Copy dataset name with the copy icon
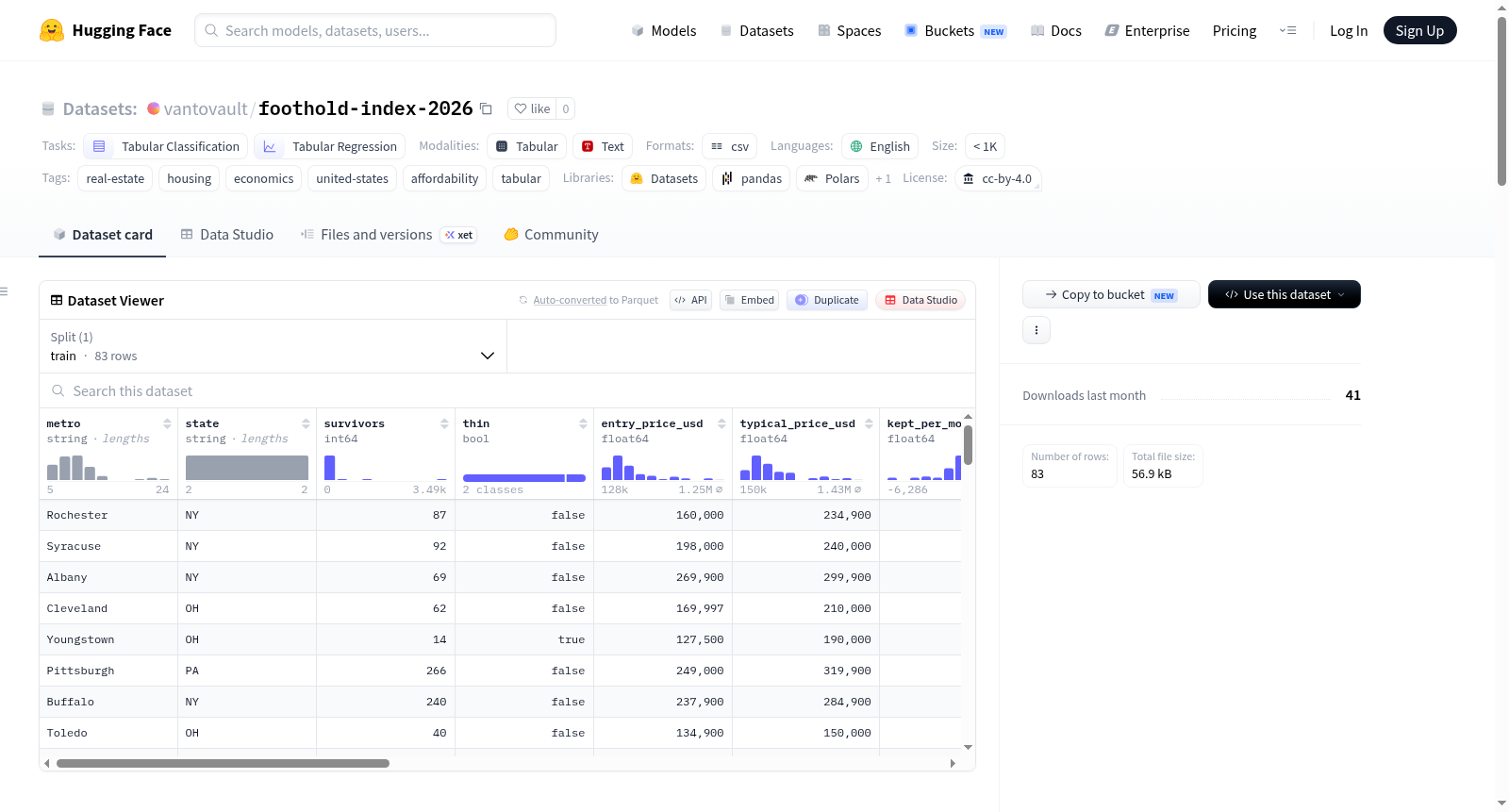Viewport: 1509px width, 812px height. coord(486,108)
